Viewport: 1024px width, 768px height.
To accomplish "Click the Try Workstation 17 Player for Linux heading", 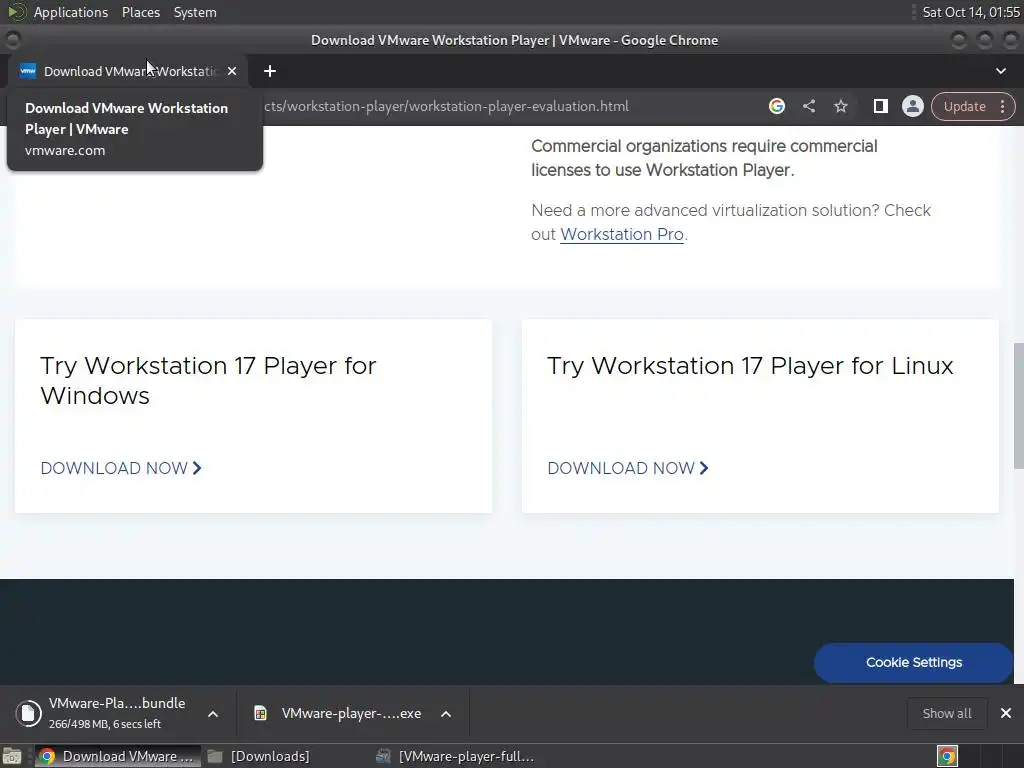I will (750, 366).
